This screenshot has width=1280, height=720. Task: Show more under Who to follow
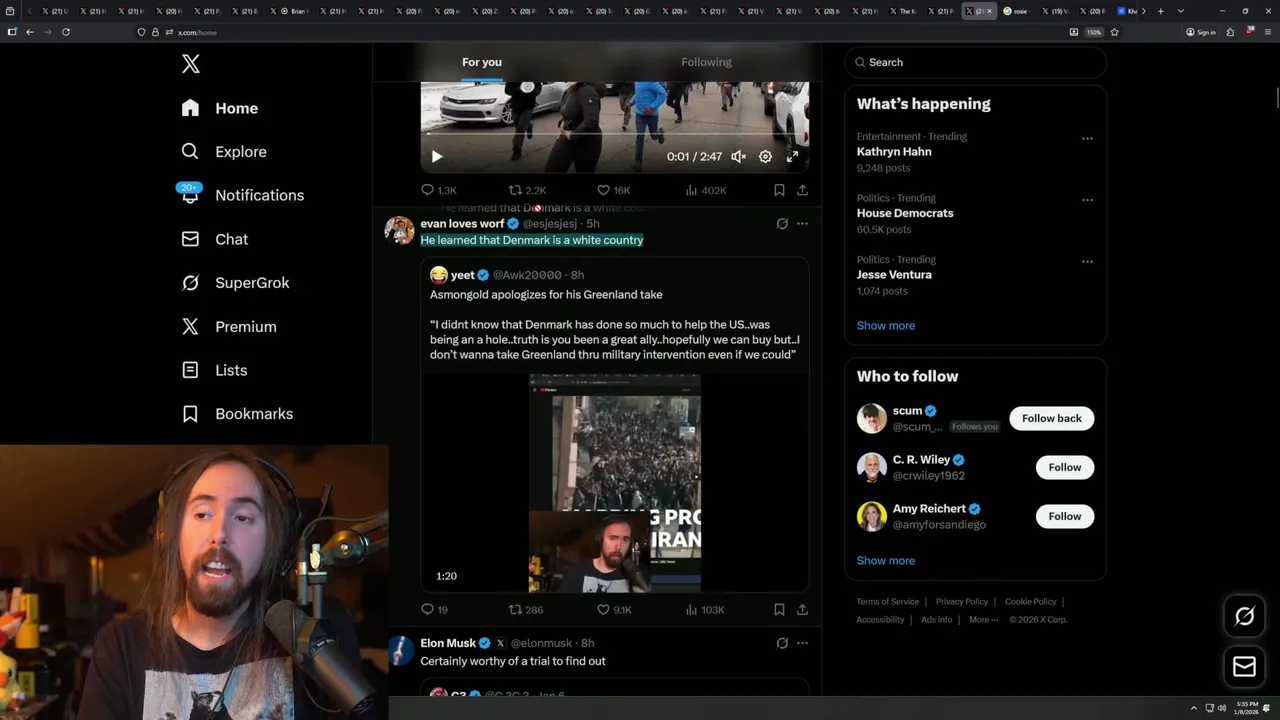(885, 560)
